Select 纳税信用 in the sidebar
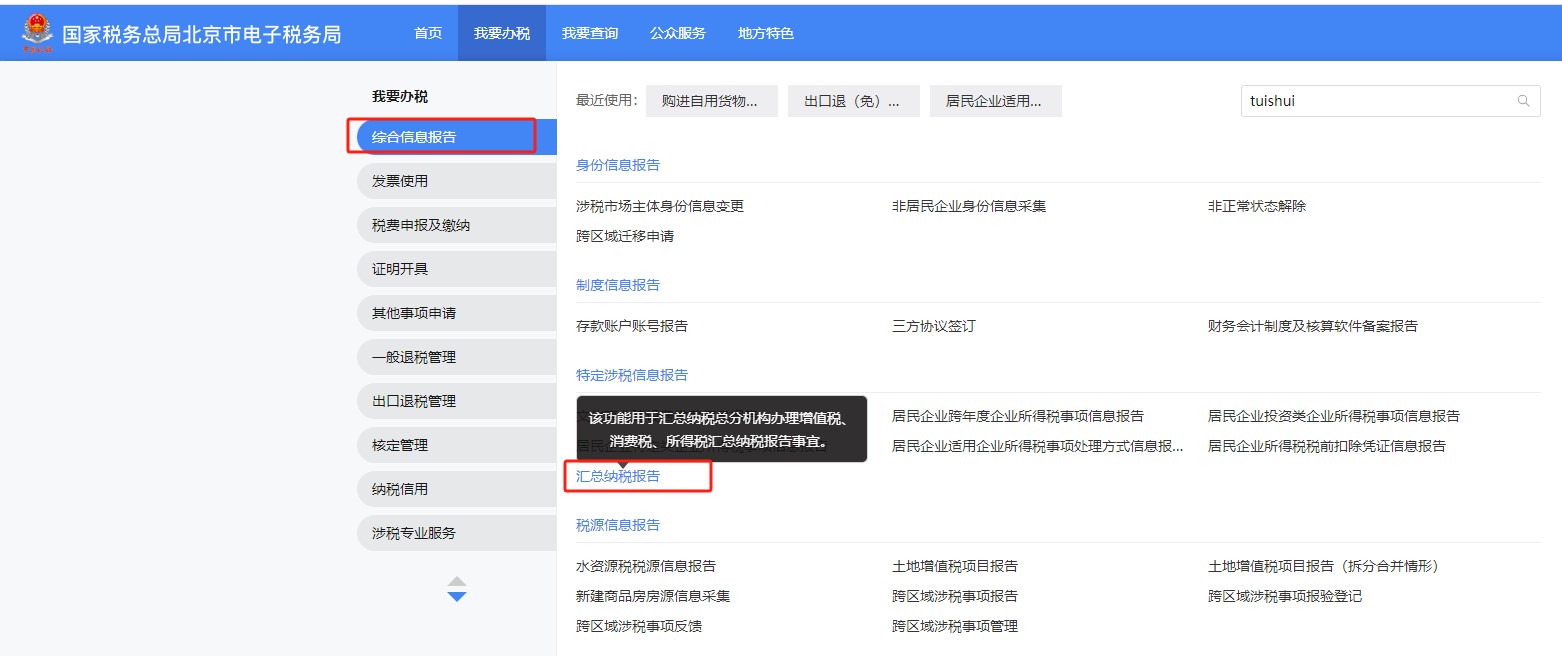Viewport: 1562px width, 656px height. pos(456,489)
